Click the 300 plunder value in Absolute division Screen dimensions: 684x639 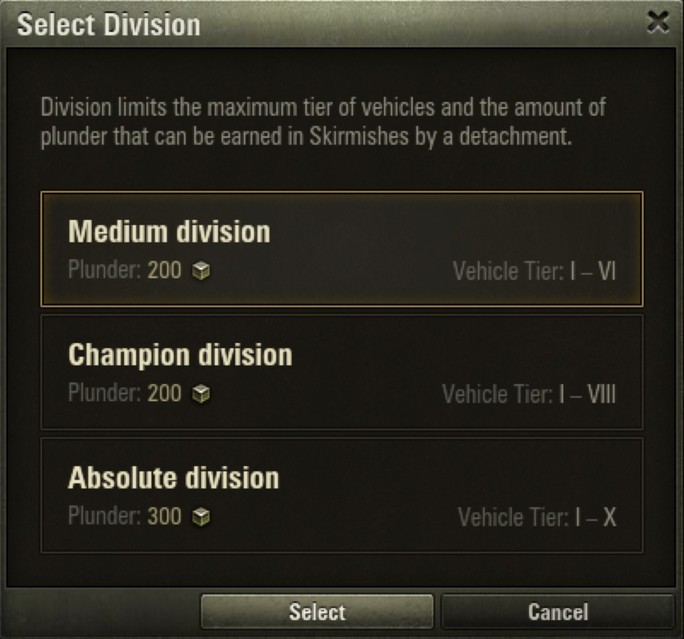click(165, 517)
